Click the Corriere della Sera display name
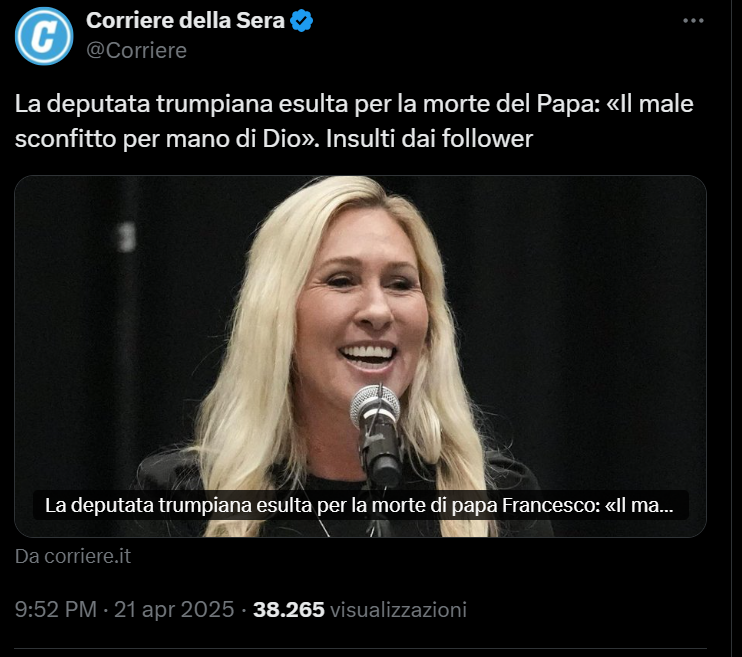 185,21
